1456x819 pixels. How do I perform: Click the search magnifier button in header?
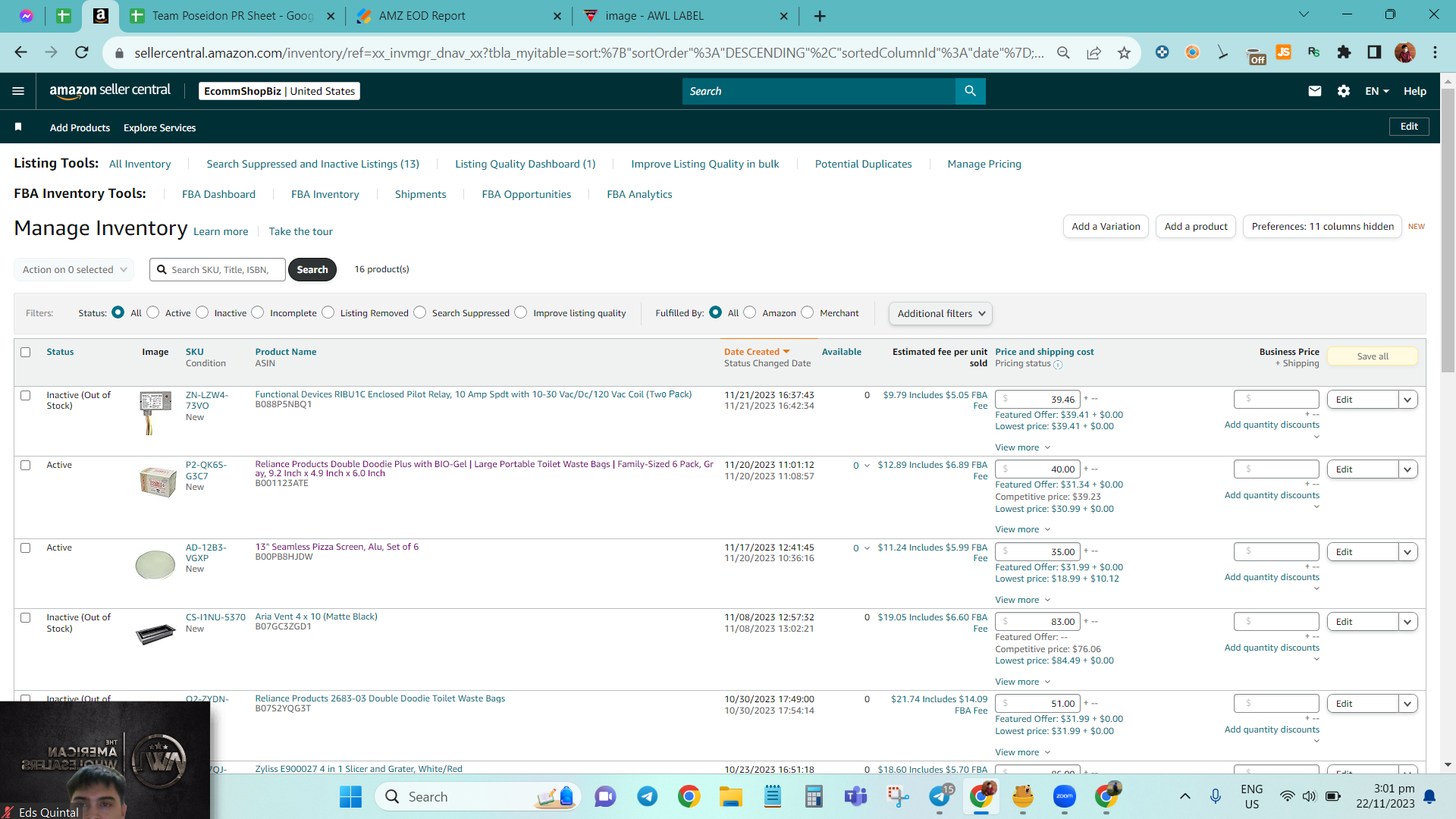(x=970, y=91)
